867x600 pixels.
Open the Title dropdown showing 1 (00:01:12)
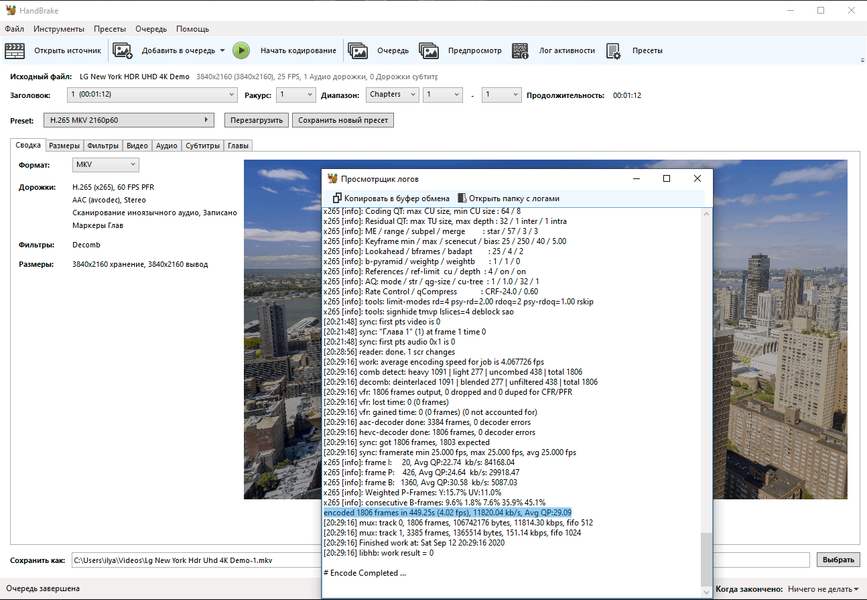click(152, 95)
